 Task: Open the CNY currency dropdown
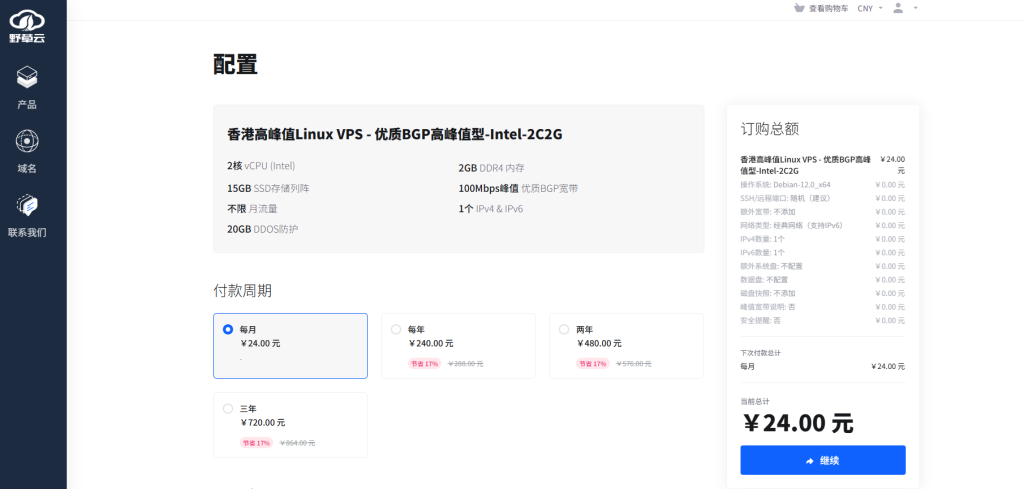(870, 8)
